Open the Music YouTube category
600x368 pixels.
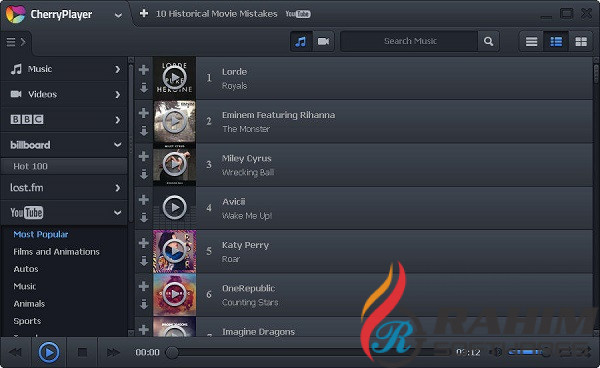24,286
